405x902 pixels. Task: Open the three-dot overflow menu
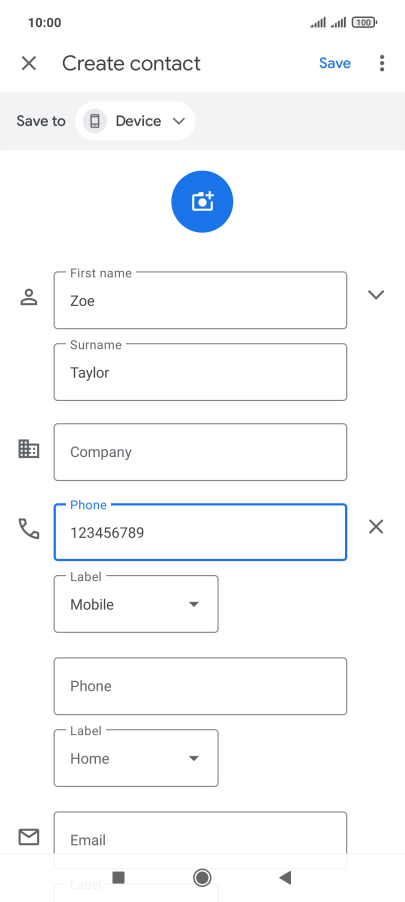pyautogui.click(x=382, y=63)
